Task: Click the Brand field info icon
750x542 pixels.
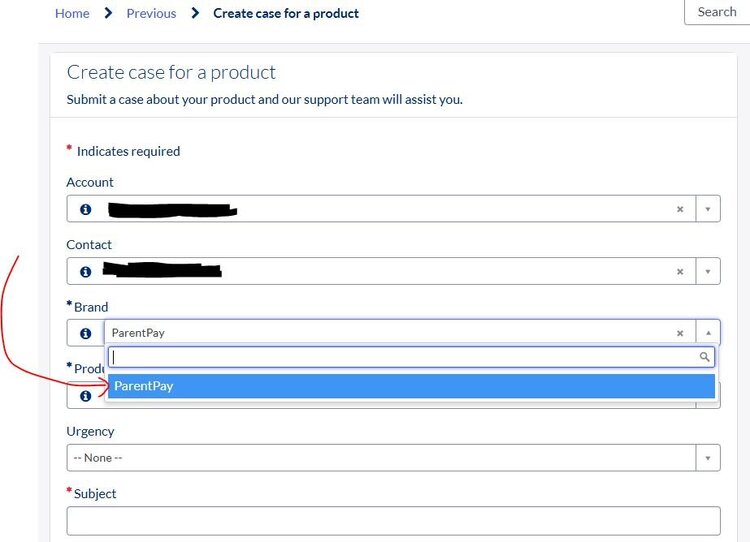Action: click(86, 333)
